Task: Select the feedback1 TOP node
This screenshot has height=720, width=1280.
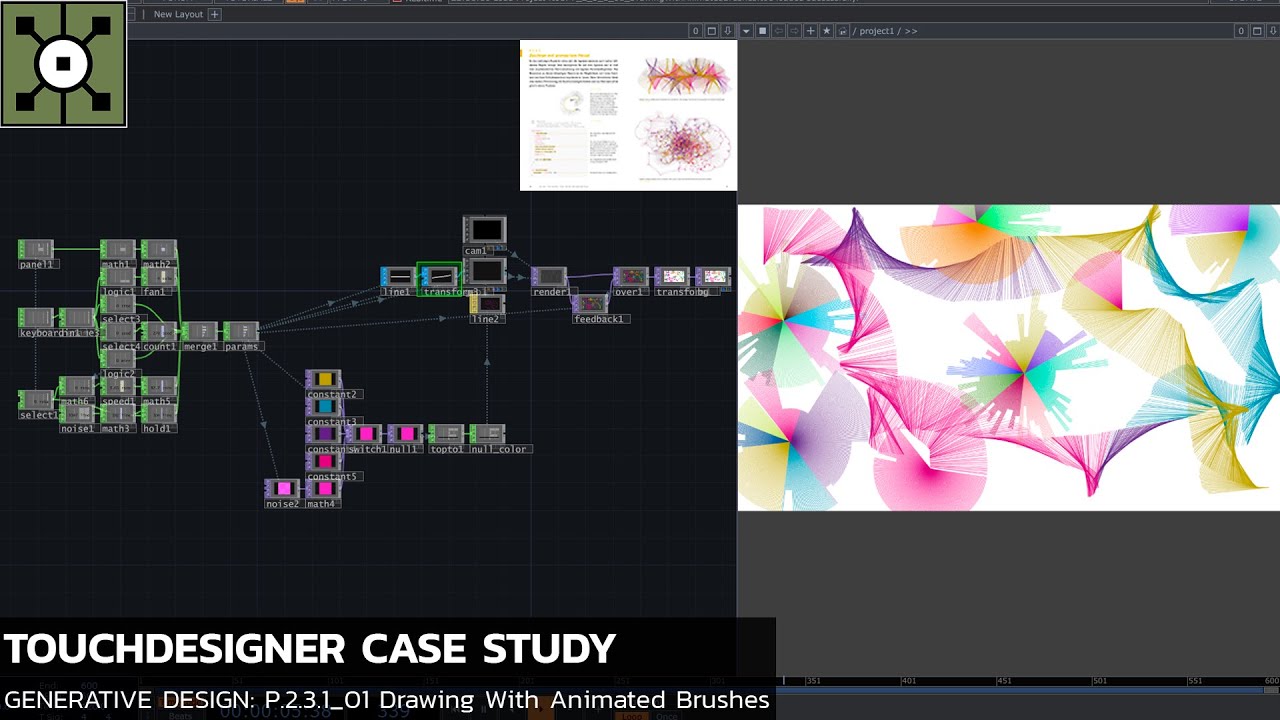Action: click(590, 303)
